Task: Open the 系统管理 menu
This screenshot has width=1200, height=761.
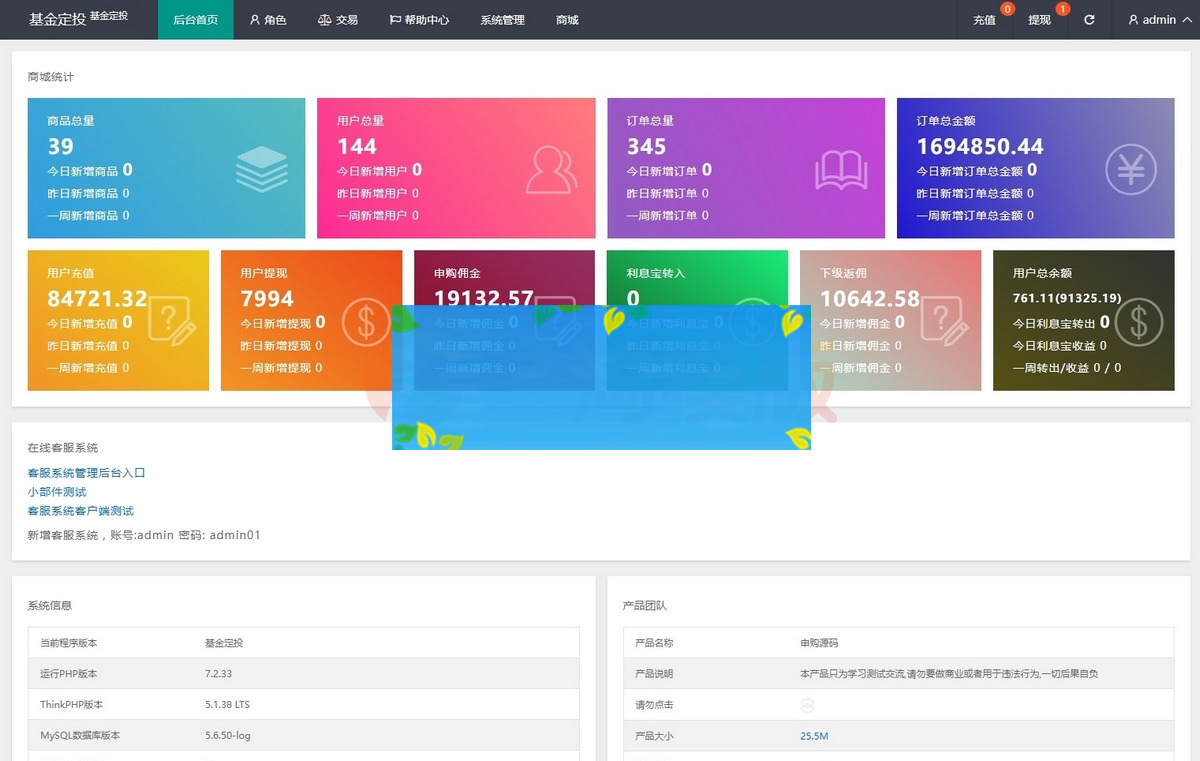Action: tap(502, 20)
